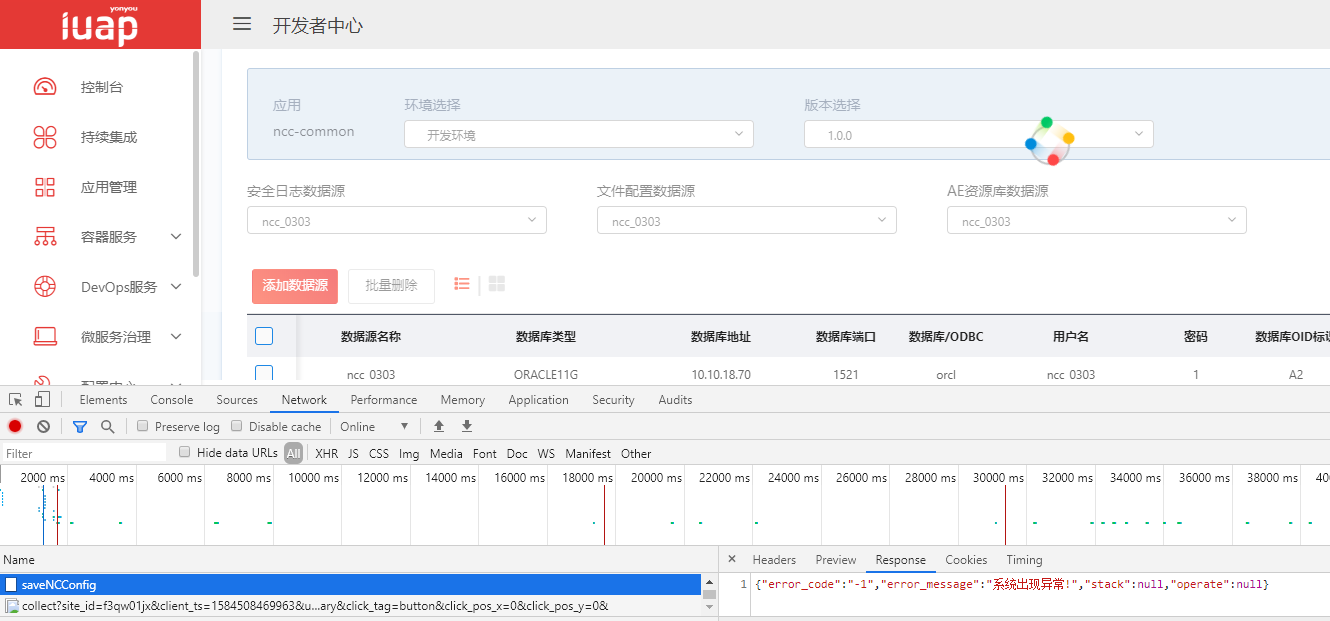
Task: Stop recording network log red button
Action: 15,426
